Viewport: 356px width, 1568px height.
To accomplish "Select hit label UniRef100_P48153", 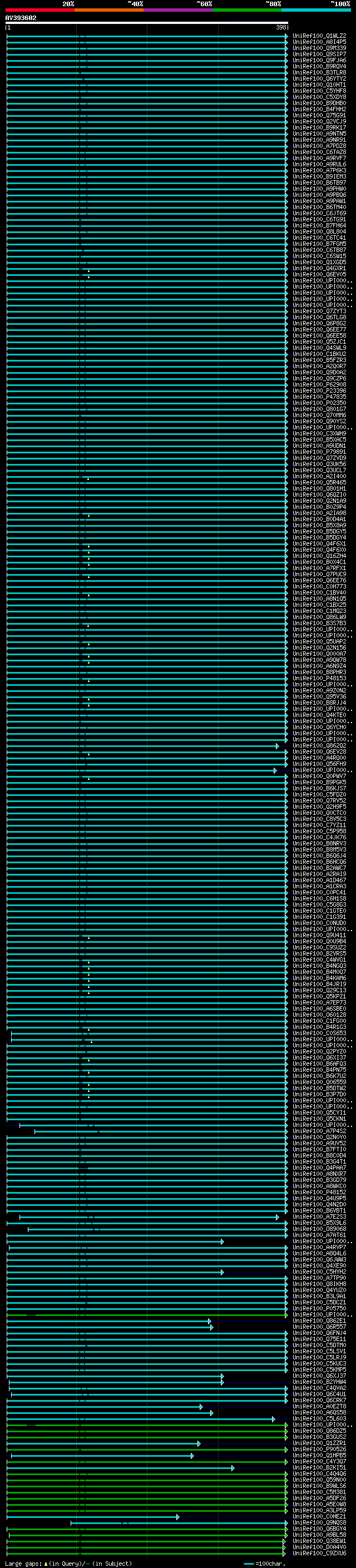I will (319, 678).
